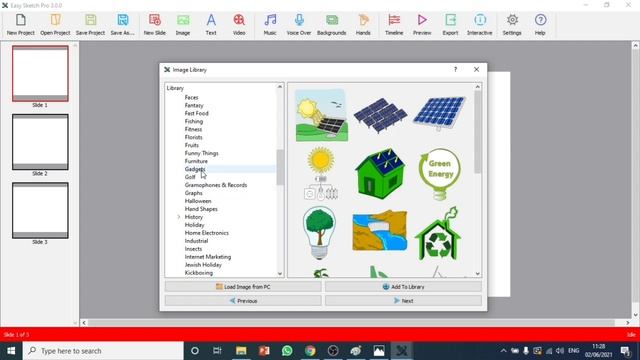The width and height of the screenshot is (640, 360).
Task: Close the Image Library dialog
Action: [x=476, y=69]
